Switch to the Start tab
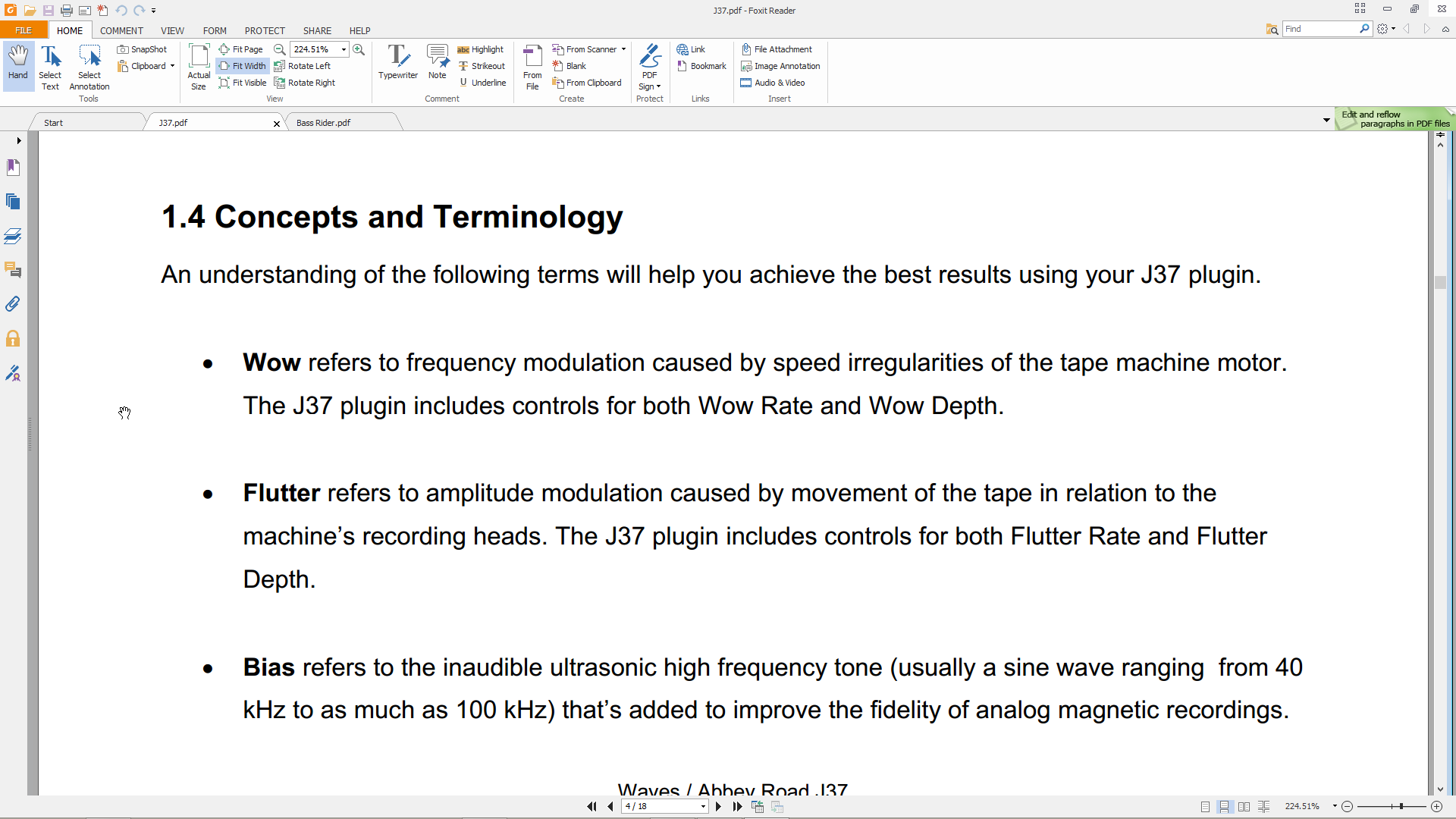1456x819 pixels. point(53,123)
